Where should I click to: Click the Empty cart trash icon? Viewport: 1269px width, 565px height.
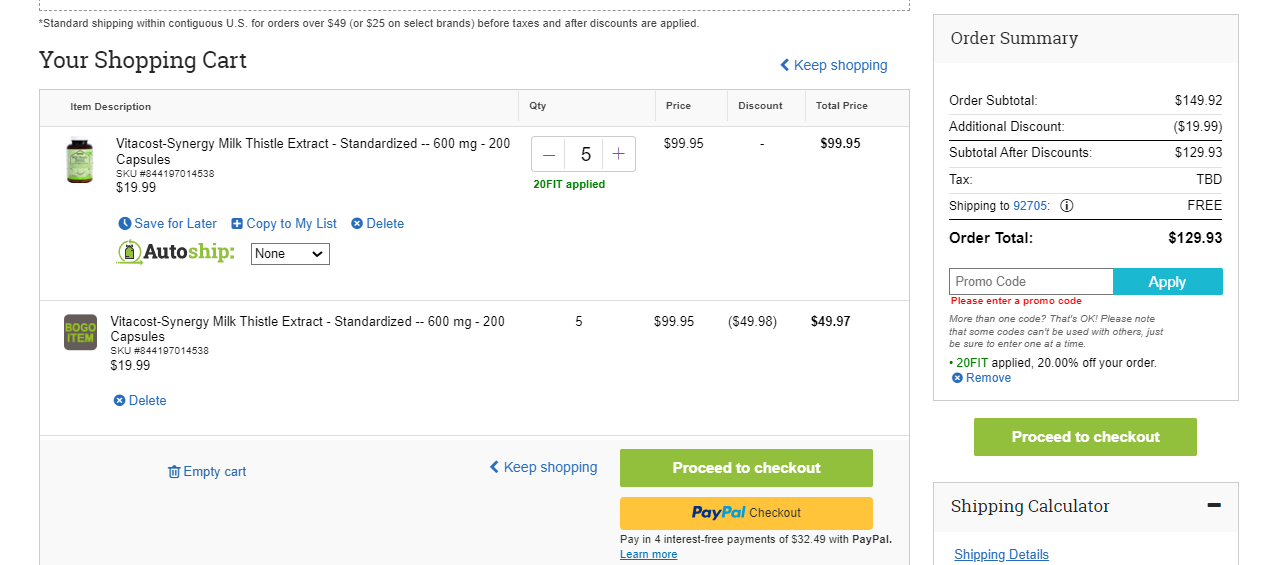[174, 472]
